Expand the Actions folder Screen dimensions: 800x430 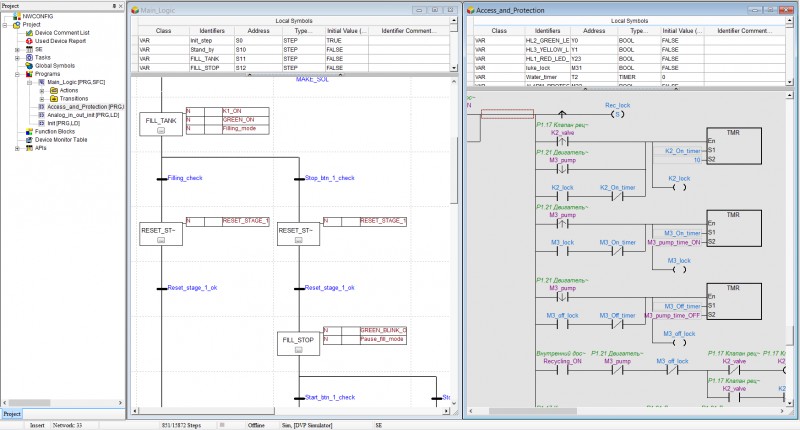(42, 90)
